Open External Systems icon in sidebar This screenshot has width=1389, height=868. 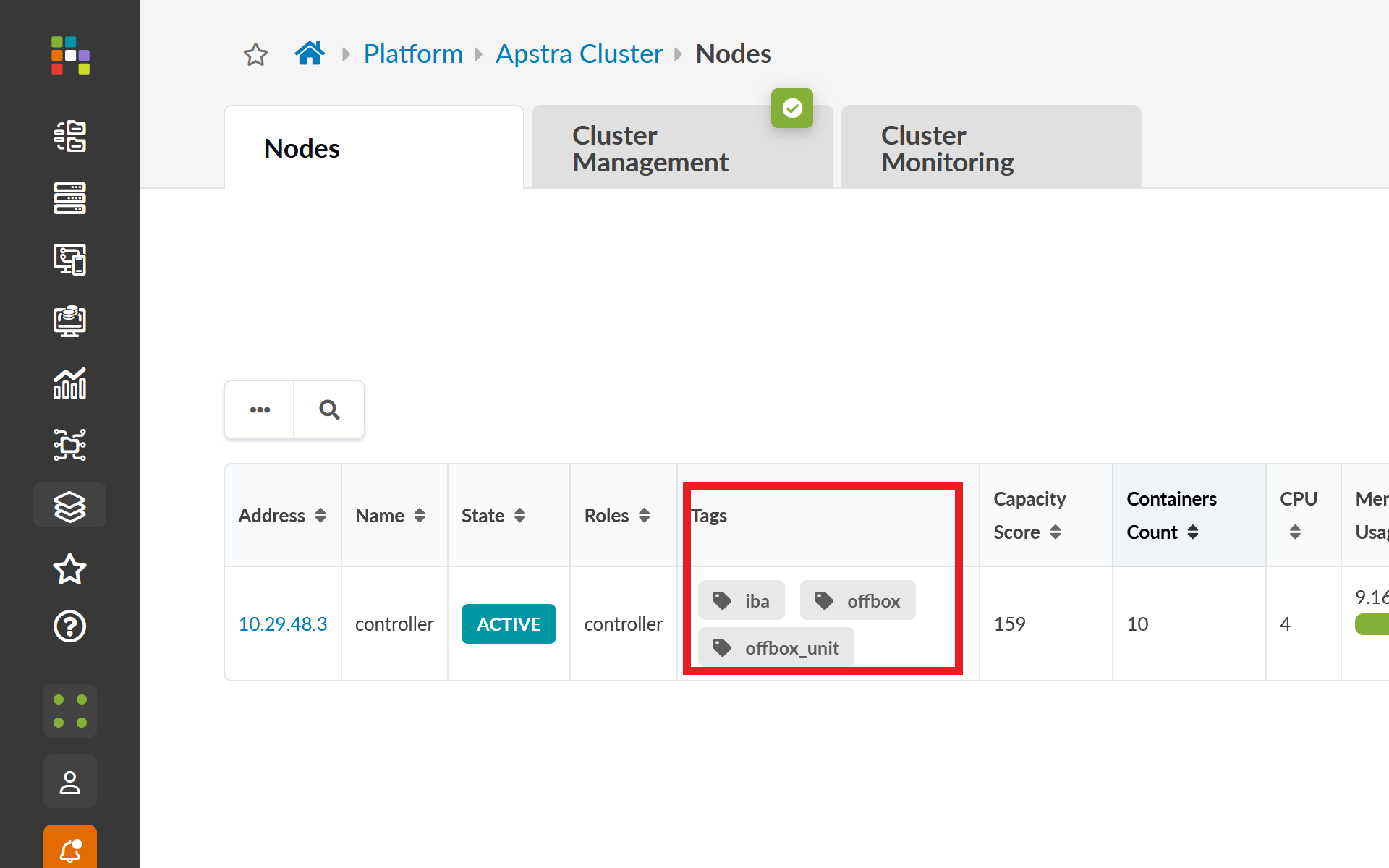click(70, 445)
